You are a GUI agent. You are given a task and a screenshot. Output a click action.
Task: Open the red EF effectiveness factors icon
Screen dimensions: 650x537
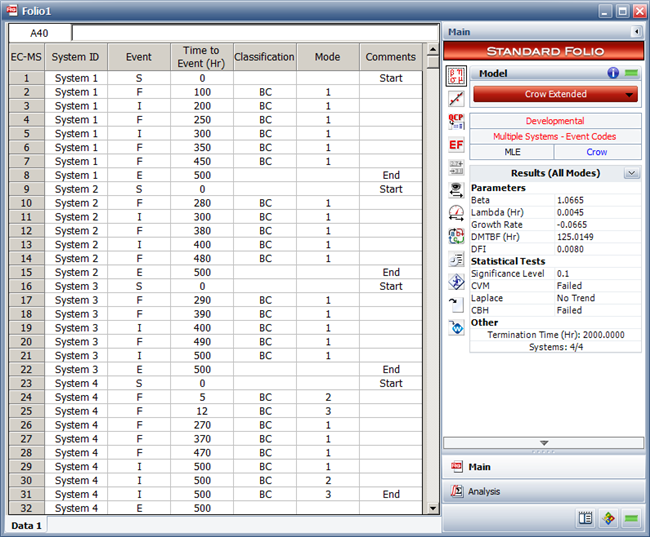456,145
